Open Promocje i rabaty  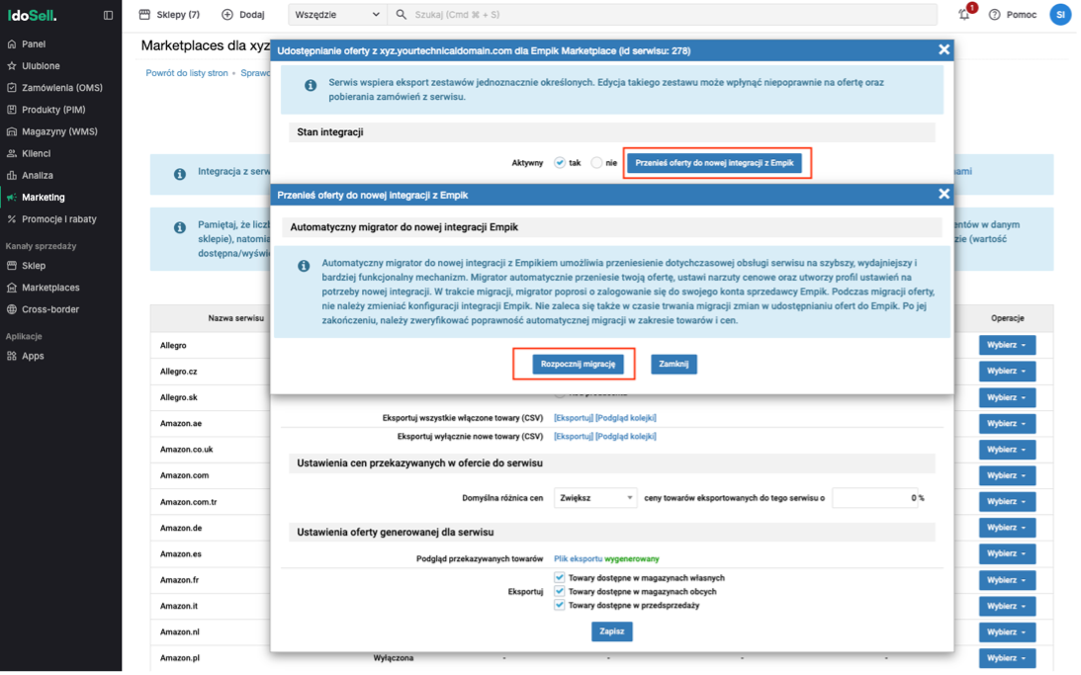pyautogui.click(x=61, y=219)
